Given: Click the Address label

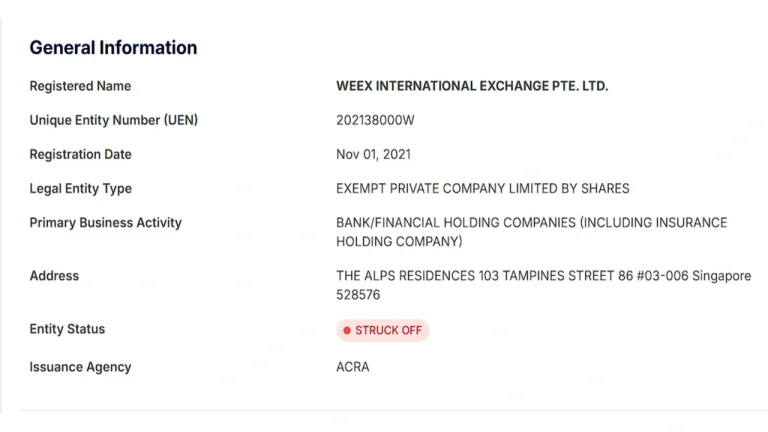Looking at the screenshot, I should coord(54,276).
